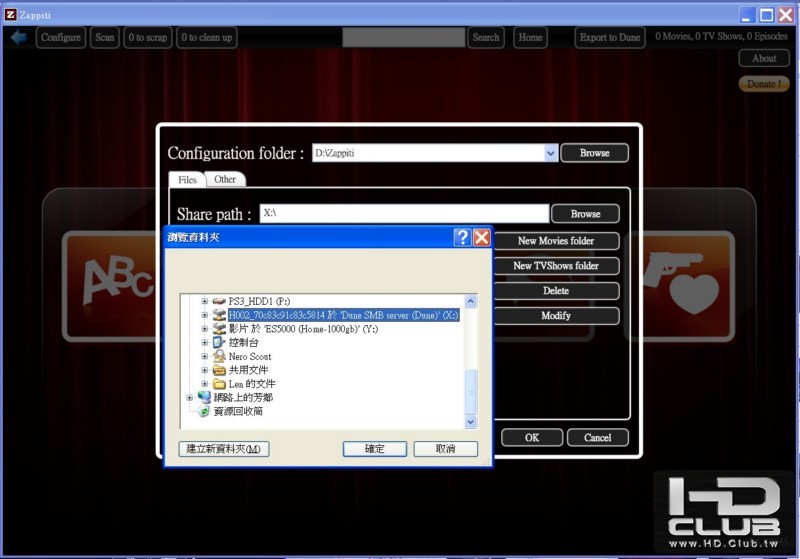Viewport: 800px width, 559px height.
Task: Expand the 共用文件 folder
Action: (x=205, y=370)
